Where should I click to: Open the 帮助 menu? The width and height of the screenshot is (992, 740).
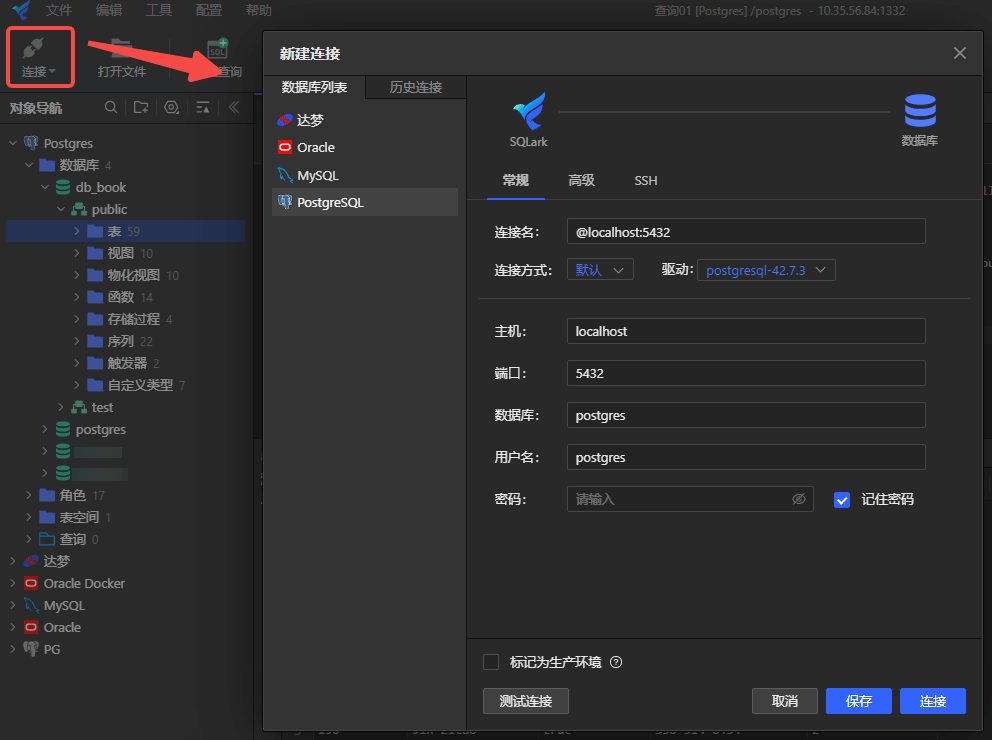259,10
